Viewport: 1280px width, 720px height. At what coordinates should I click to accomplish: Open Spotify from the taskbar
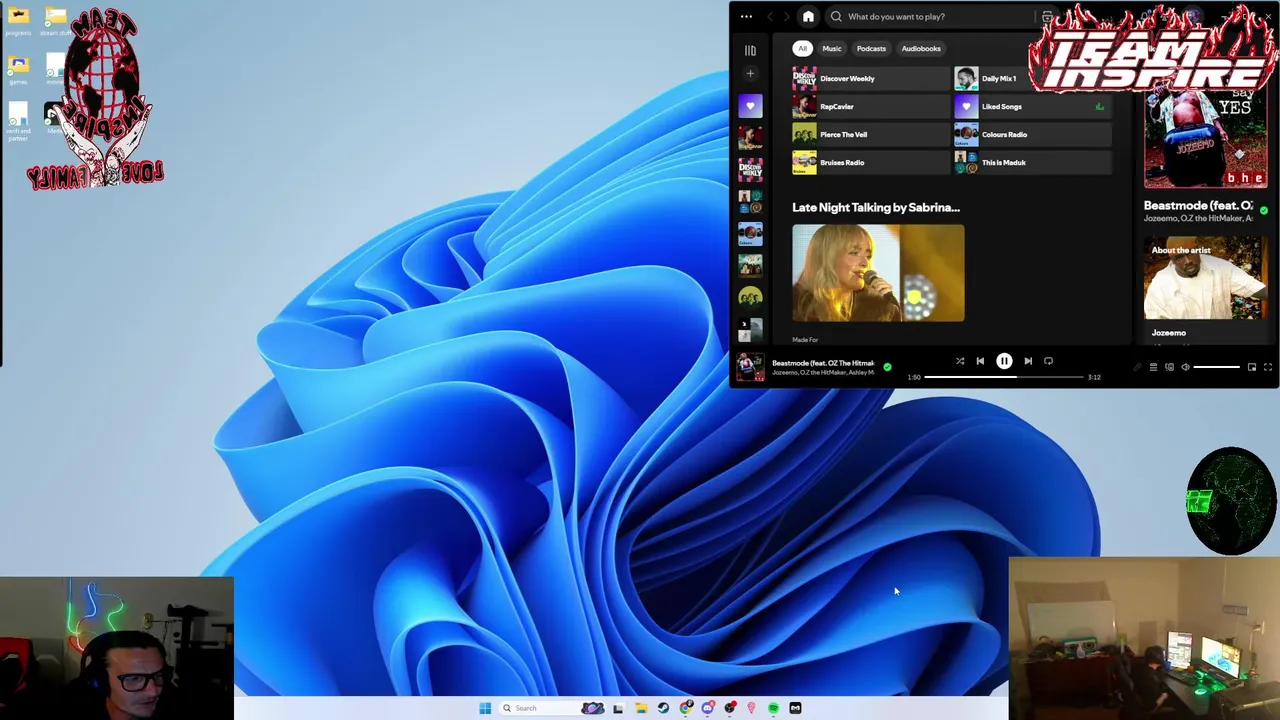773,708
